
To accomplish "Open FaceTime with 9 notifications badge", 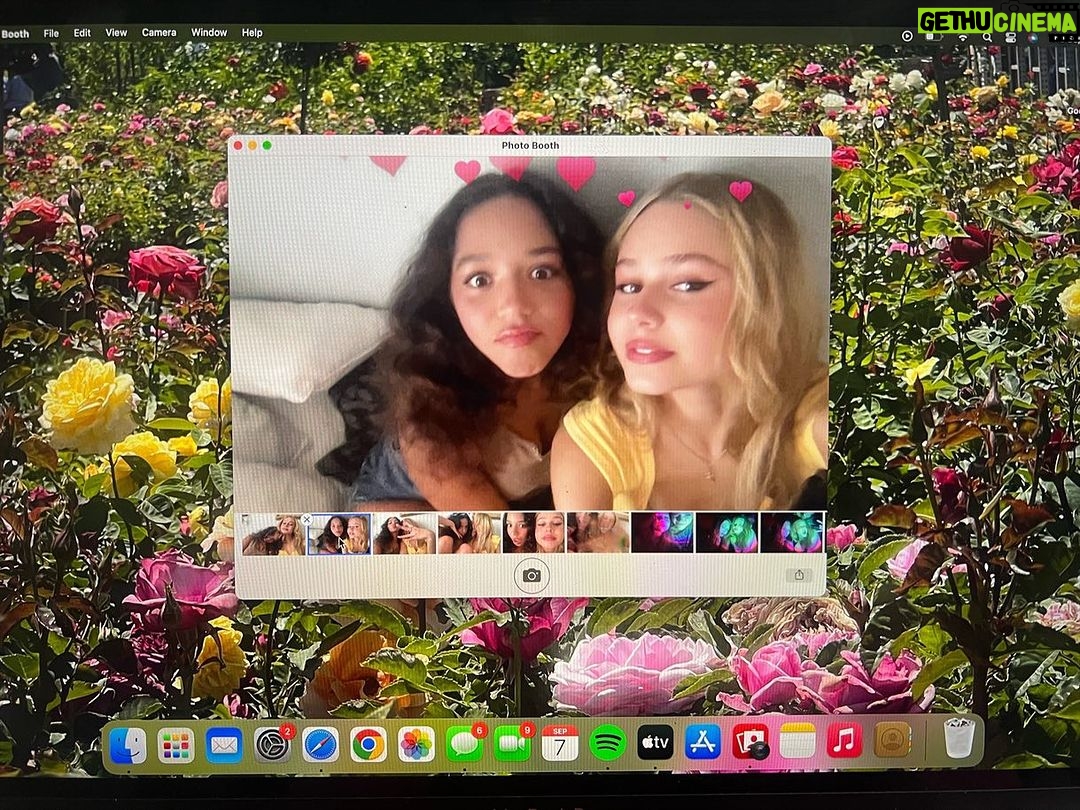I will (x=512, y=744).
